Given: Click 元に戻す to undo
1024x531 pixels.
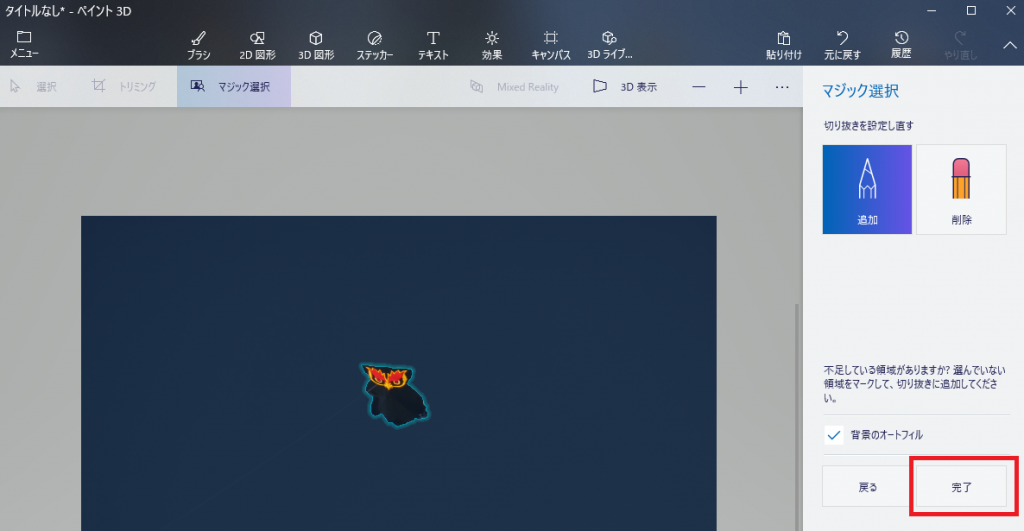Looking at the screenshot, I should click(842, 45).
